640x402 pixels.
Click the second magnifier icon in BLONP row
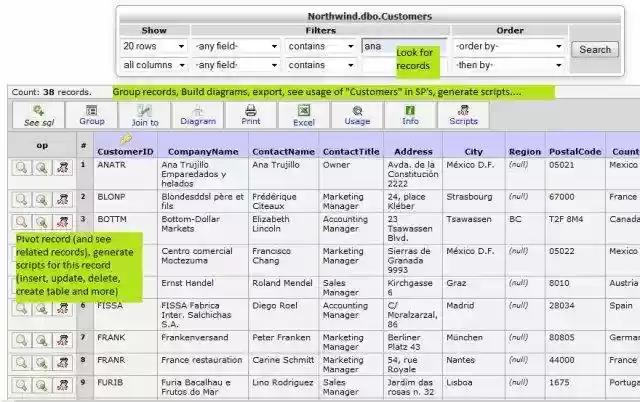[42, 200]
